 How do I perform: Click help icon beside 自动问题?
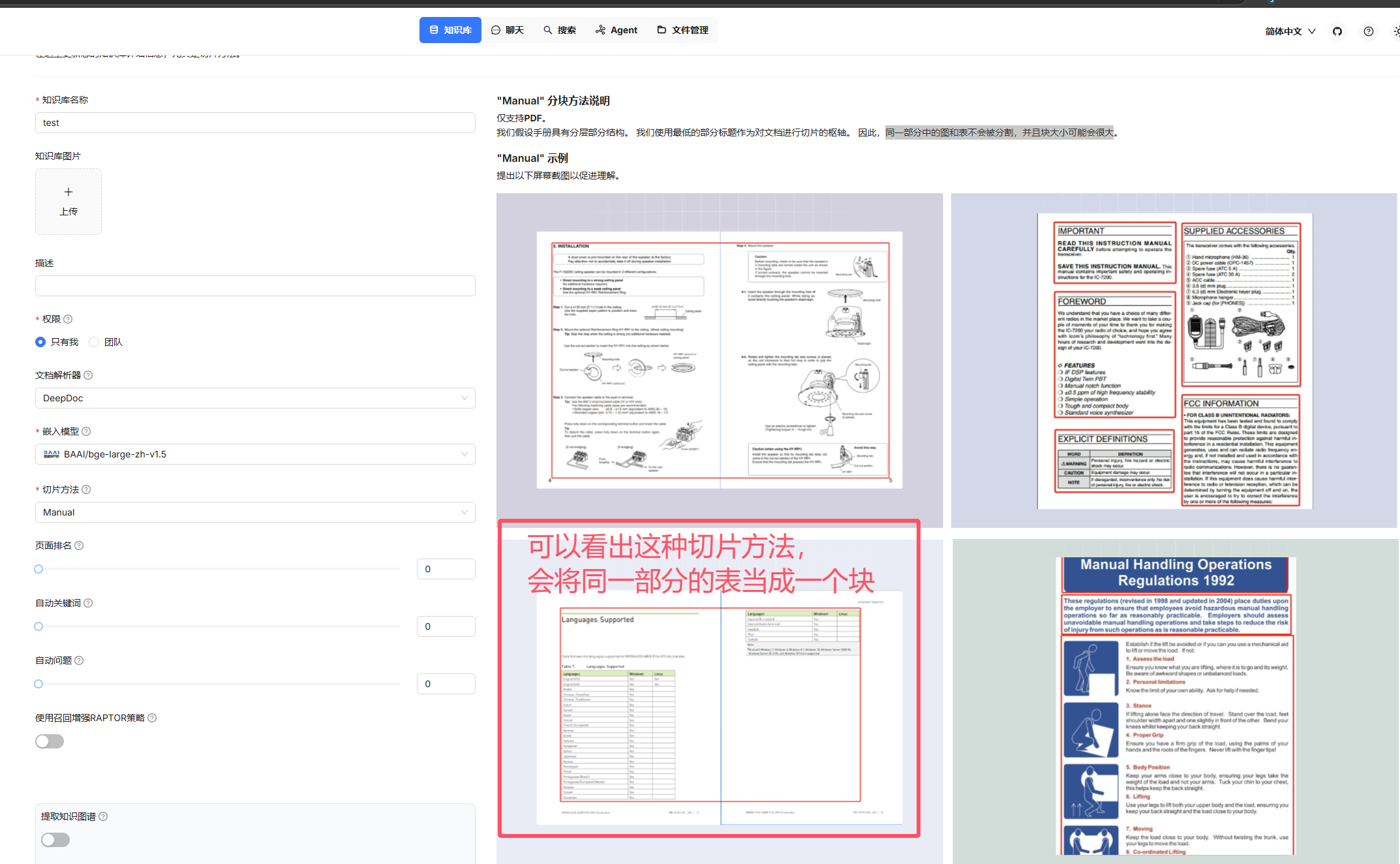point(79,660)
